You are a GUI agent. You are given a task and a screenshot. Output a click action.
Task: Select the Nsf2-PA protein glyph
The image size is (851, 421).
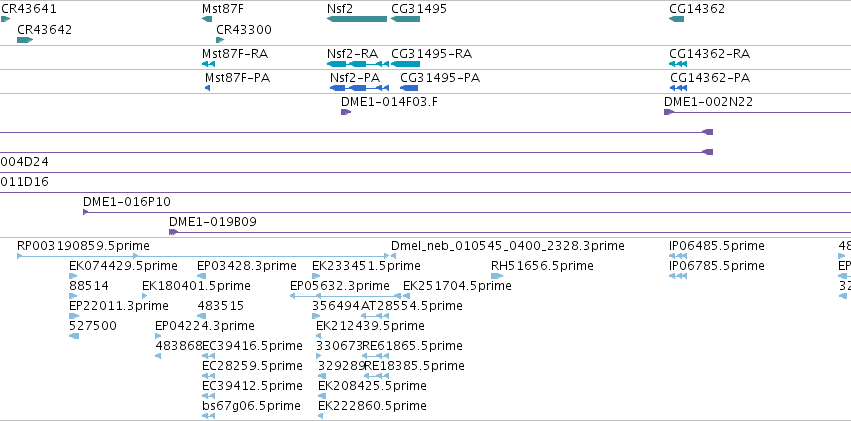pyautogui.click(x=359, y=88)
